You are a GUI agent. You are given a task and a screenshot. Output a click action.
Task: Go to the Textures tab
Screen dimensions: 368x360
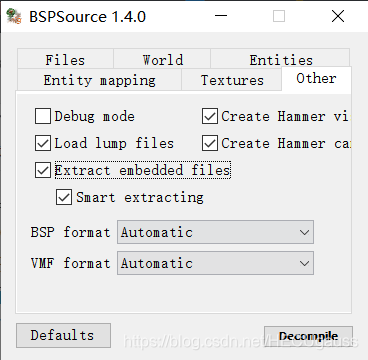[232, 80]
